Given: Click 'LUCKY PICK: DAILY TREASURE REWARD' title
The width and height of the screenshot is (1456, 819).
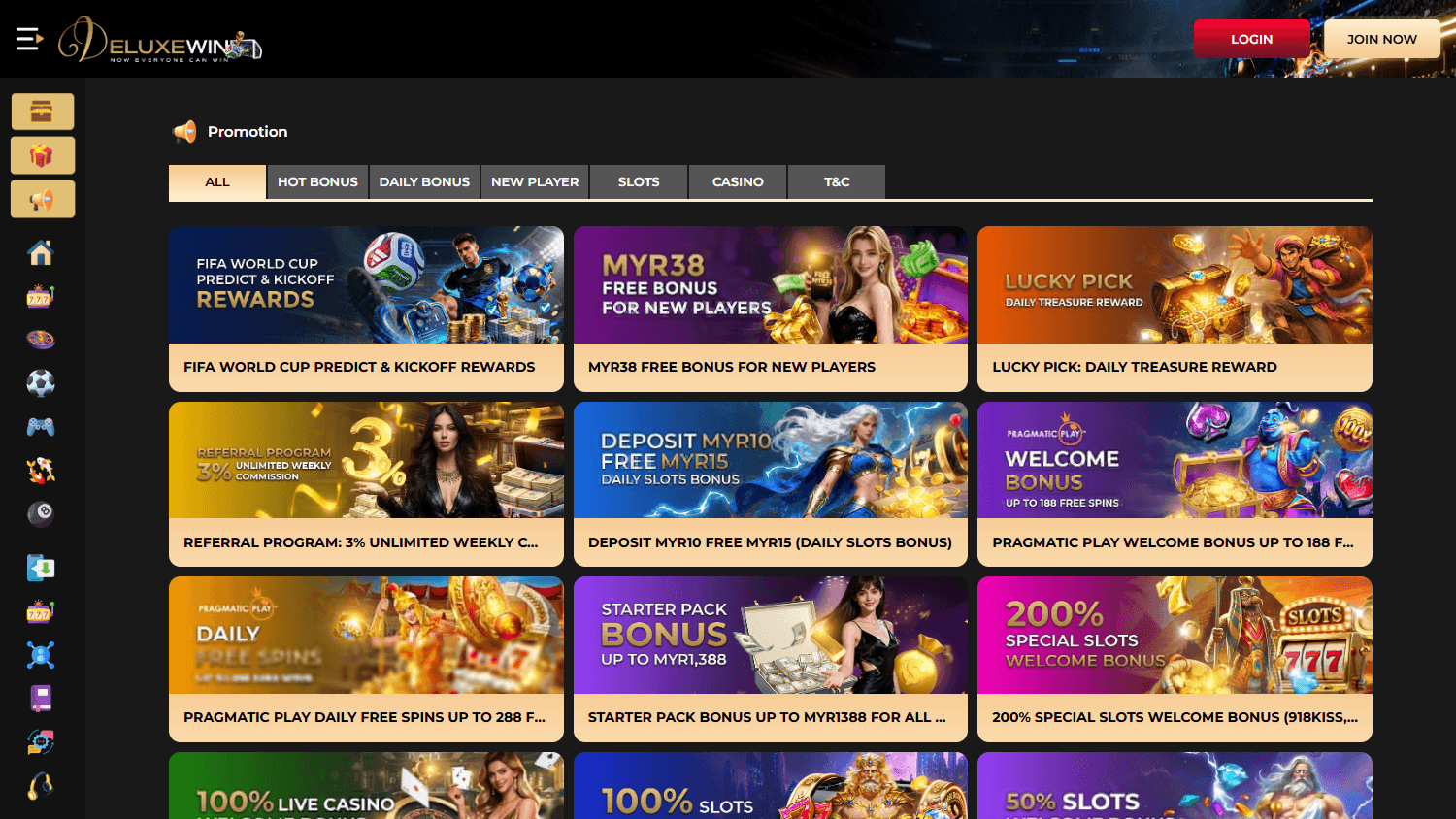Looking at the screenshot, I should [1135, 367].
